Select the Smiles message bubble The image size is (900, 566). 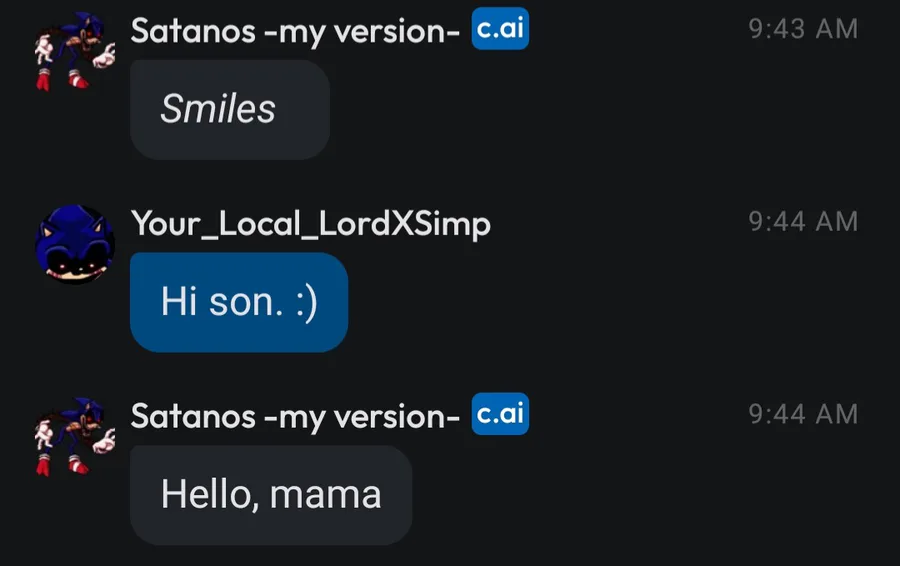point(230,109)
